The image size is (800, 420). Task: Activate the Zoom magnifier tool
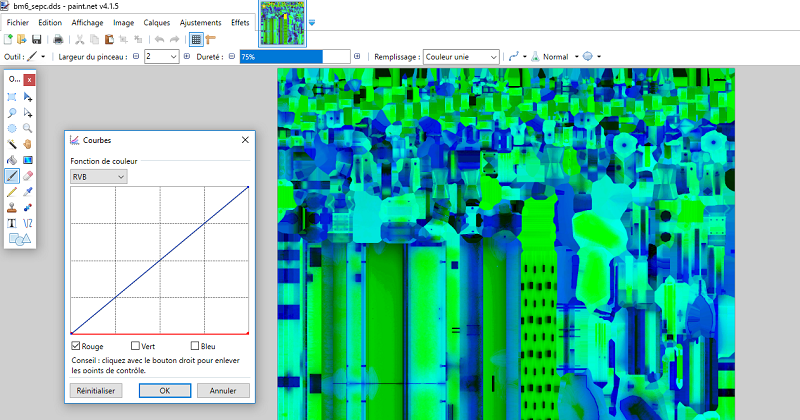click(28, 129)
